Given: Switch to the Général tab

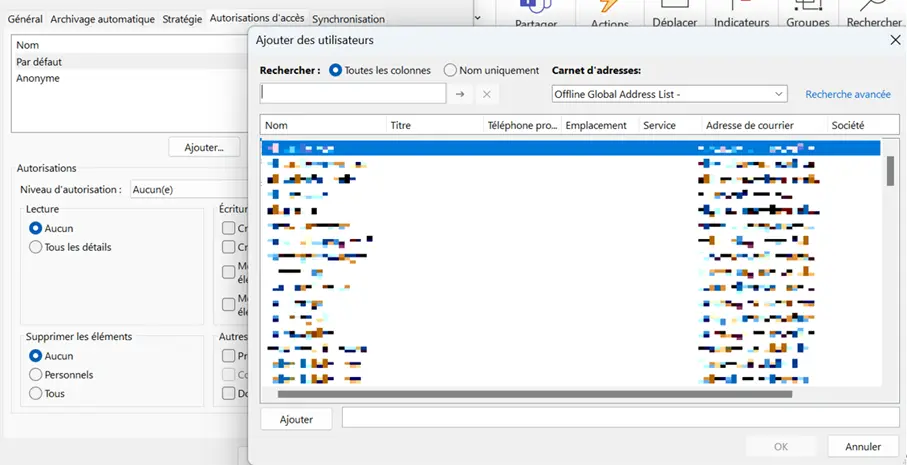Looking at the screenshot, I should [x=25, y=19].
